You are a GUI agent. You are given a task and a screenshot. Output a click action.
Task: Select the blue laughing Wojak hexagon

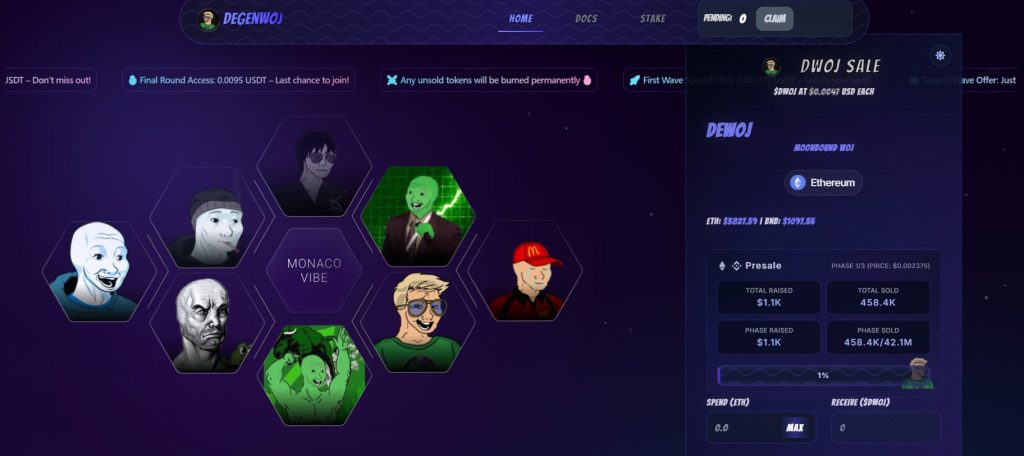point(99,270)
